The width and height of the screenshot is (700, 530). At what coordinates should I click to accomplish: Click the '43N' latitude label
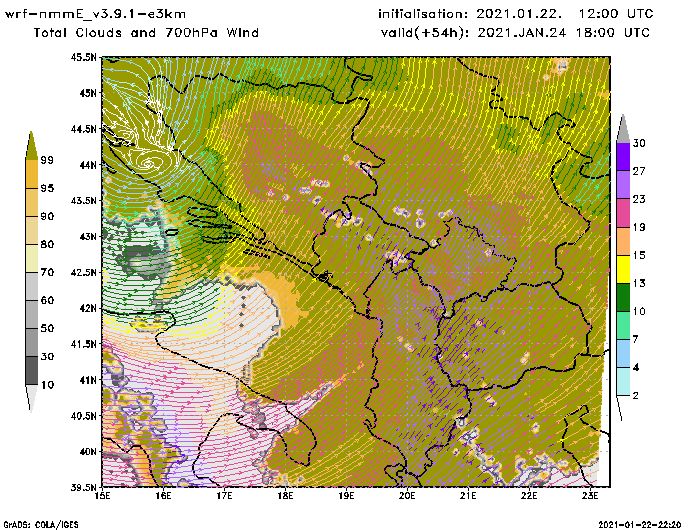pyautogui.click(x=88, y=236)
